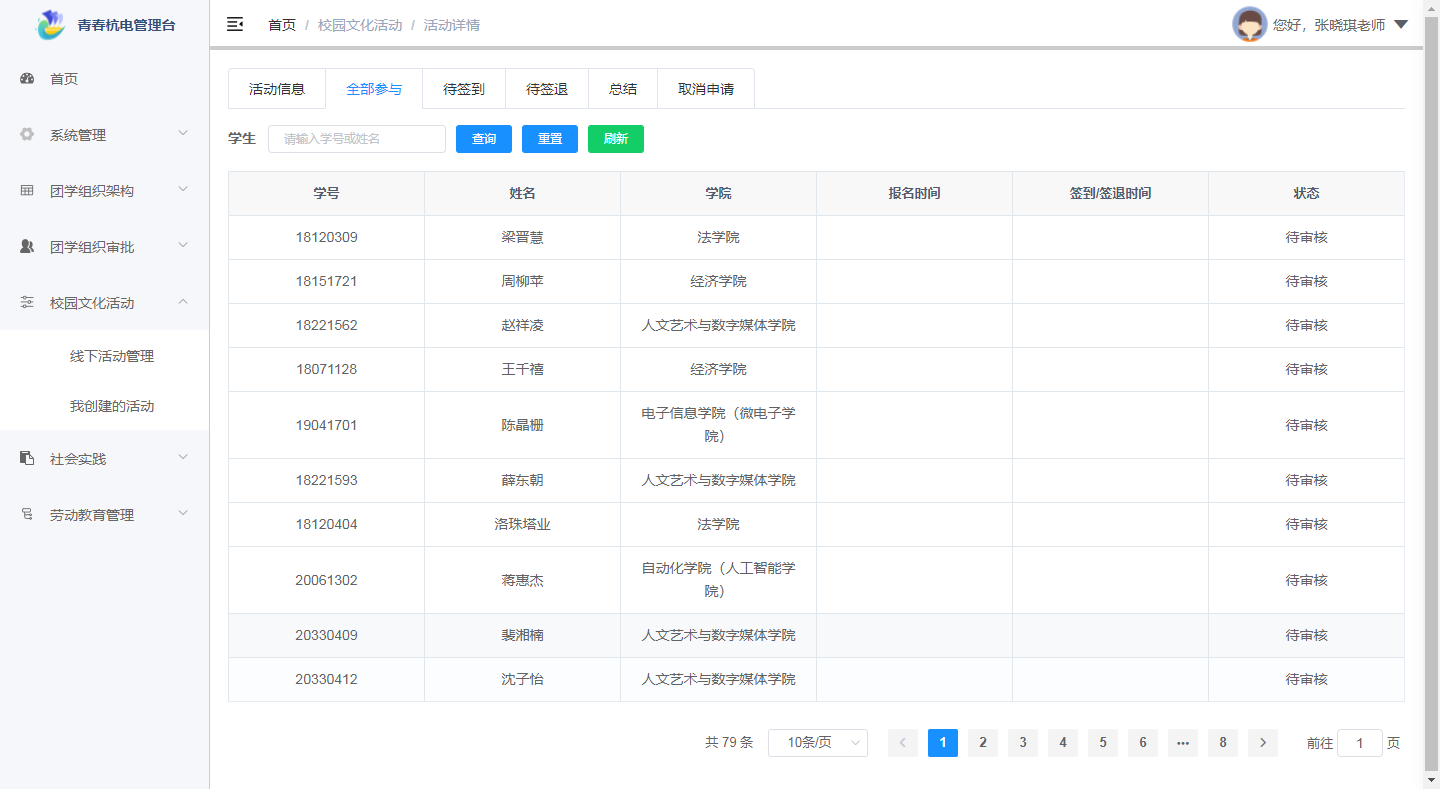Expand the 社会实践 menu chevron

183,457
